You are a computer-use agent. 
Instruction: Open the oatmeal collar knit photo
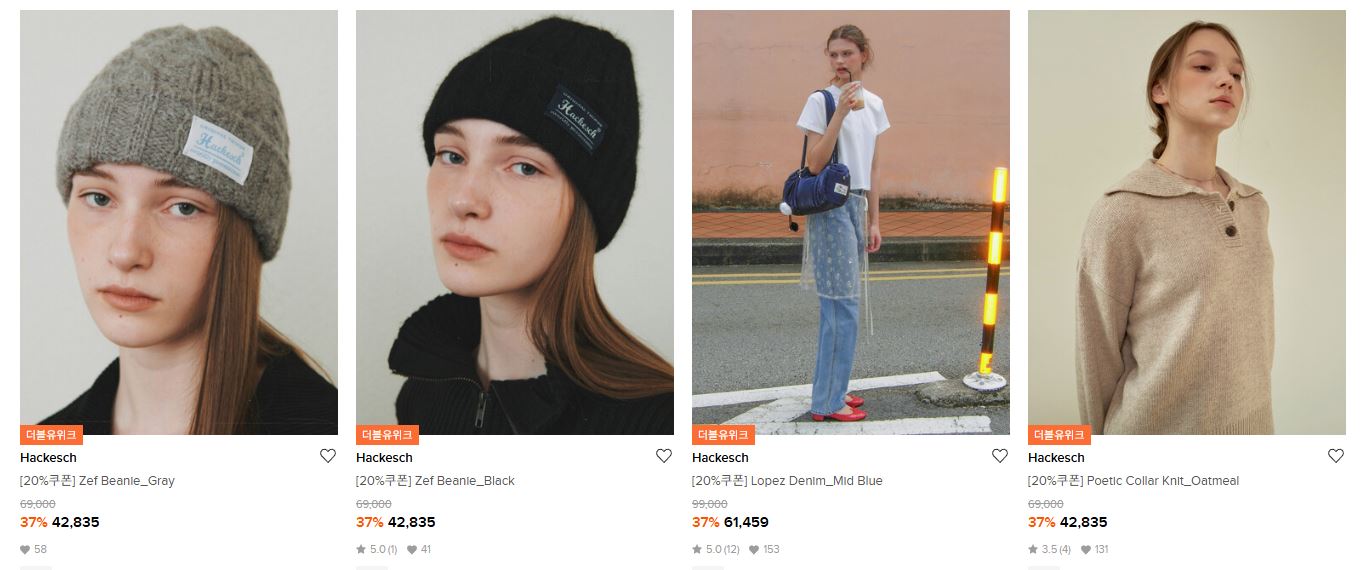point(1187,222)
